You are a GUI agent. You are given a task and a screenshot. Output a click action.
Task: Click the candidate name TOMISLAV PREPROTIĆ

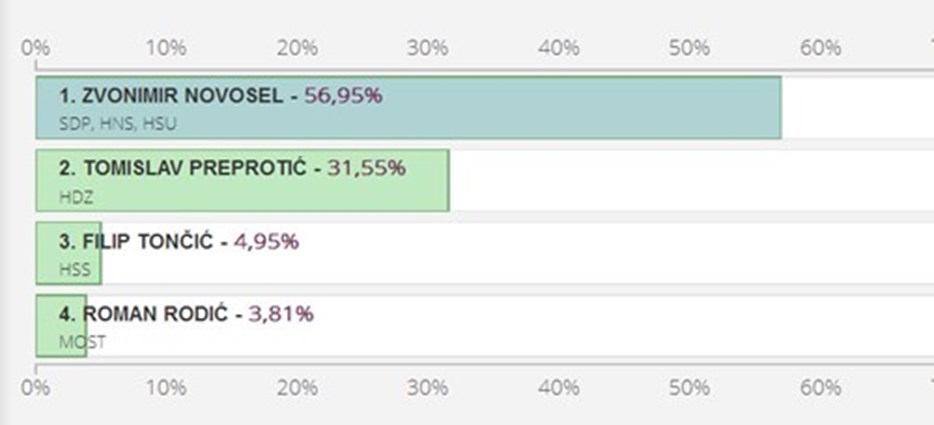pos(195,168)
